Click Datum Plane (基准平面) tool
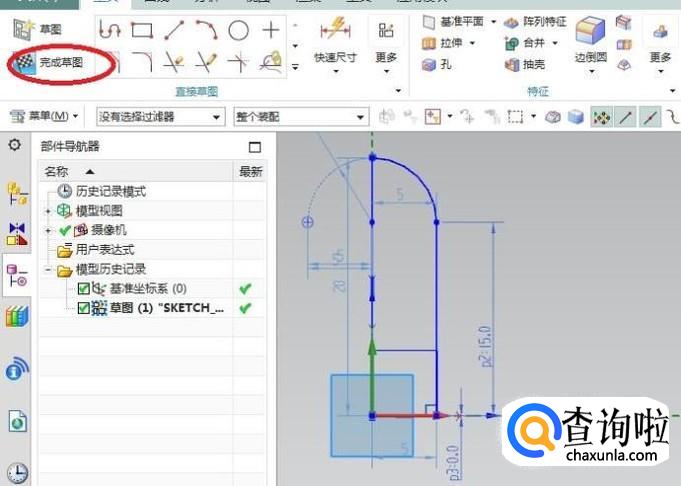This screenshot has height=486, width=681. click(x=454, y=22)
